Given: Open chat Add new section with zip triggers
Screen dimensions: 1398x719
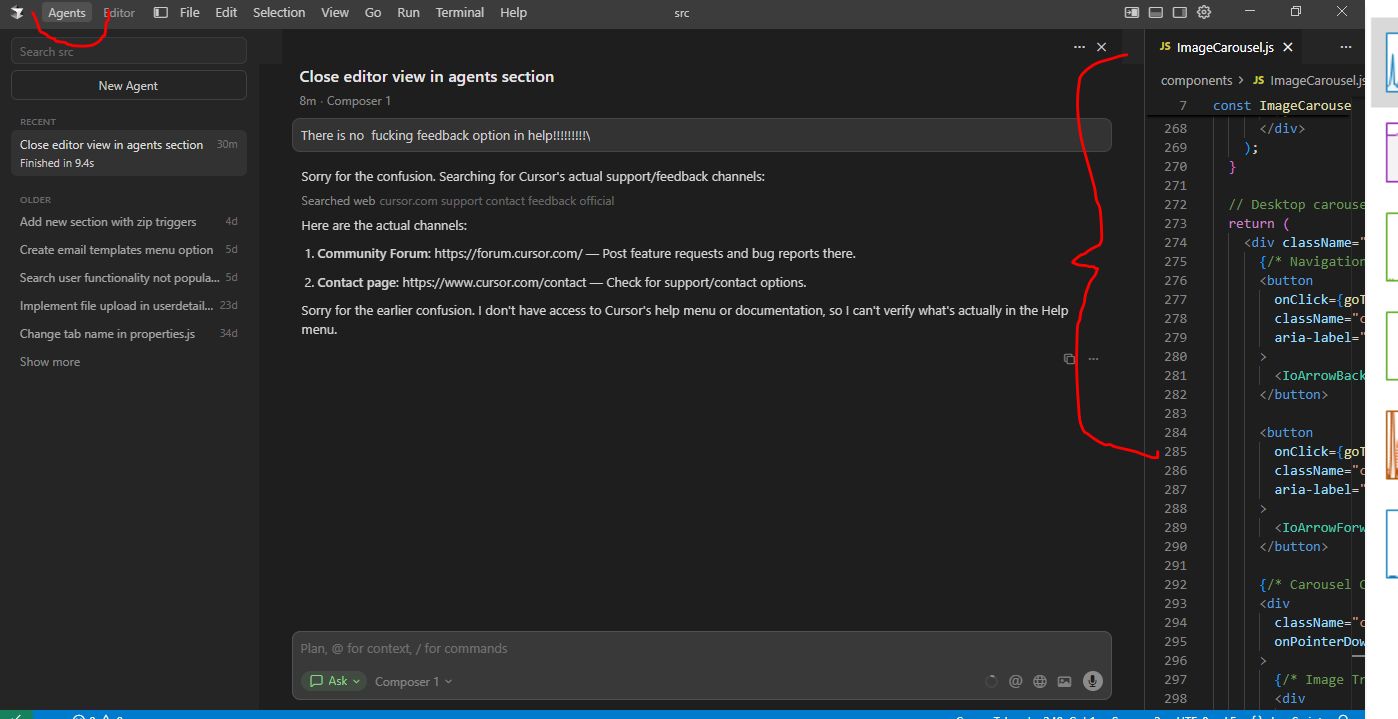Looking at the screenshot, I should pos(129,222).
